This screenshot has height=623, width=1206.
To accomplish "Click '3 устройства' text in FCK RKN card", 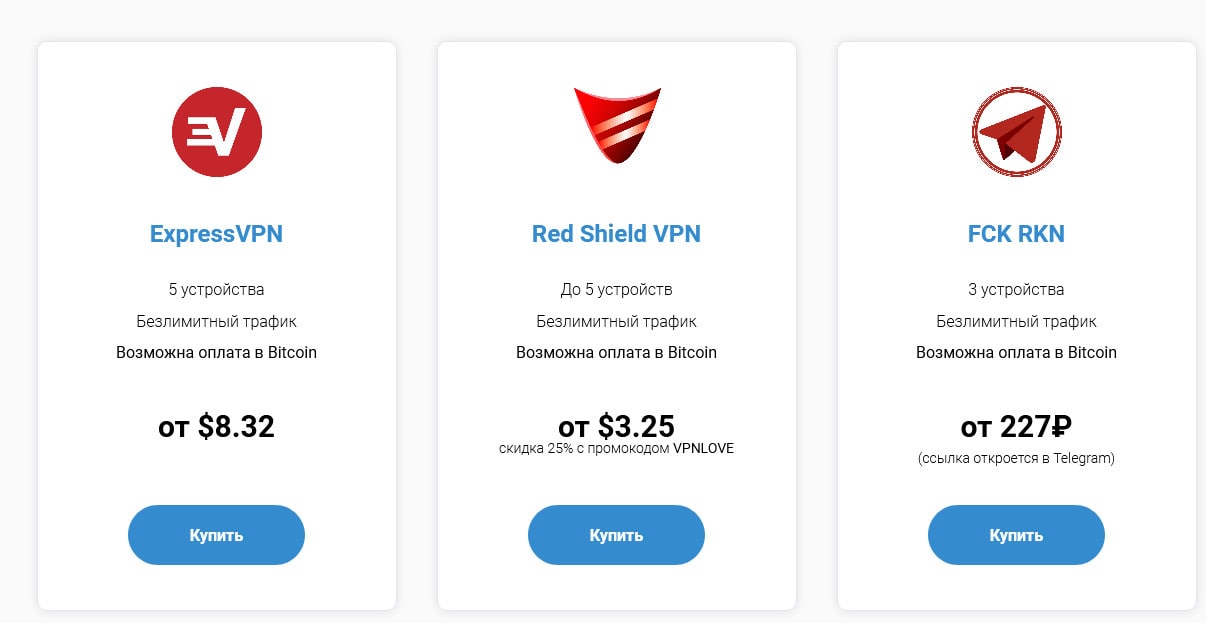I will (1016, 290).
